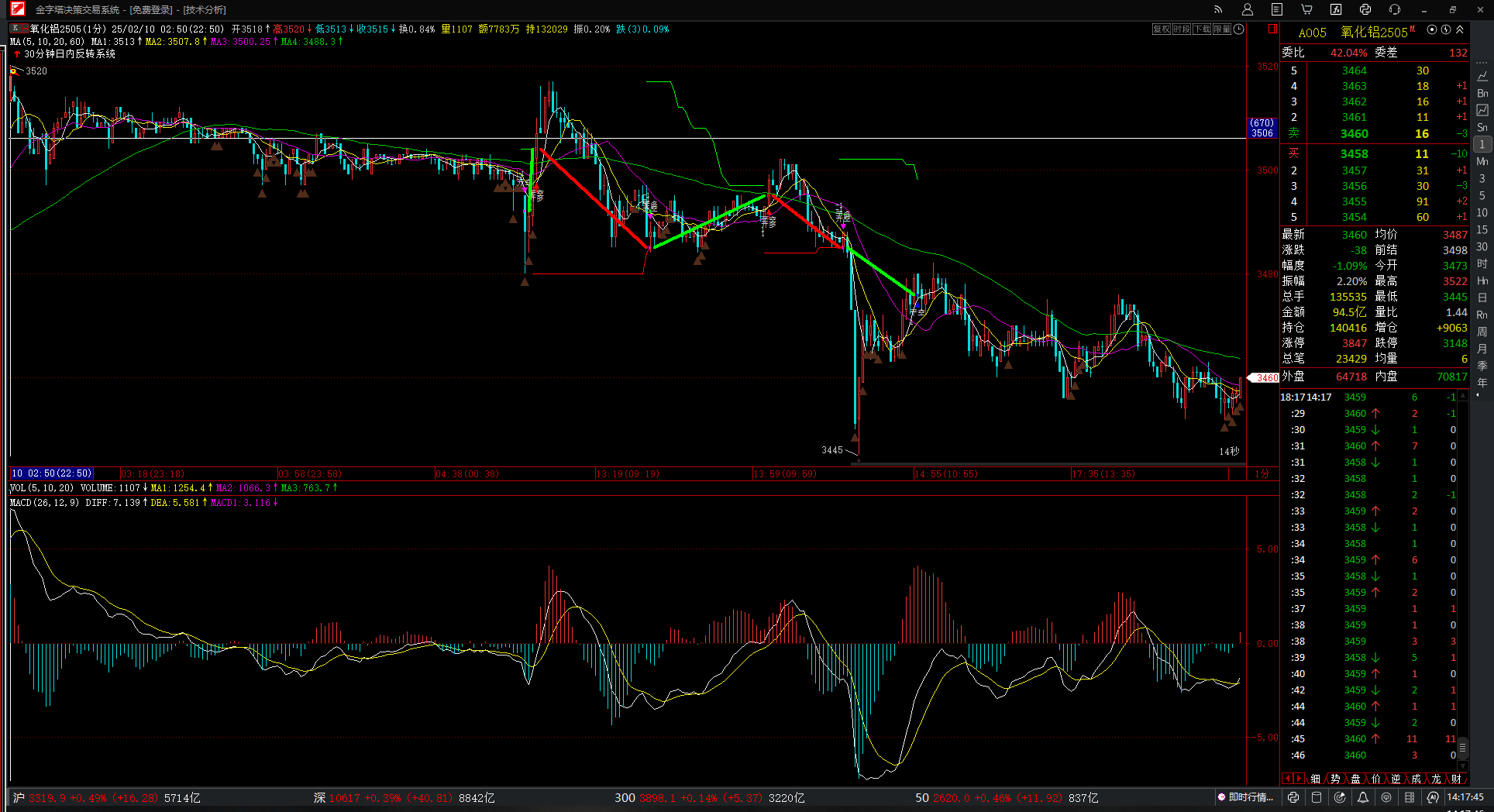Select the time-share line chart icon
Image resolution: width=1494 pixels, height=812 pixels.
1482,76
